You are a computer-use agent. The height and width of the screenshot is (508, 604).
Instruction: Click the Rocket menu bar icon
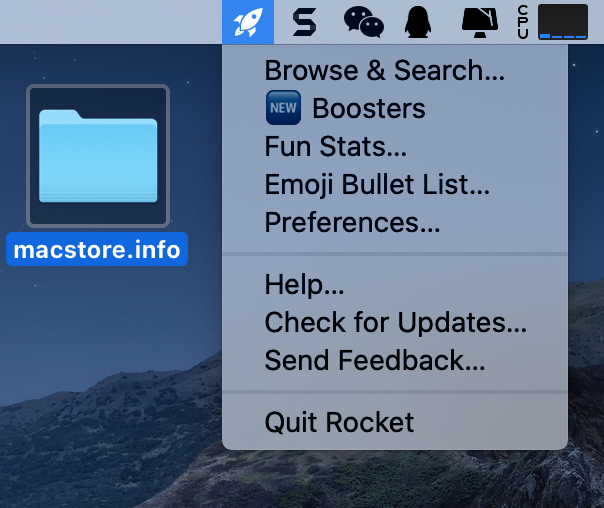point(248,22)
